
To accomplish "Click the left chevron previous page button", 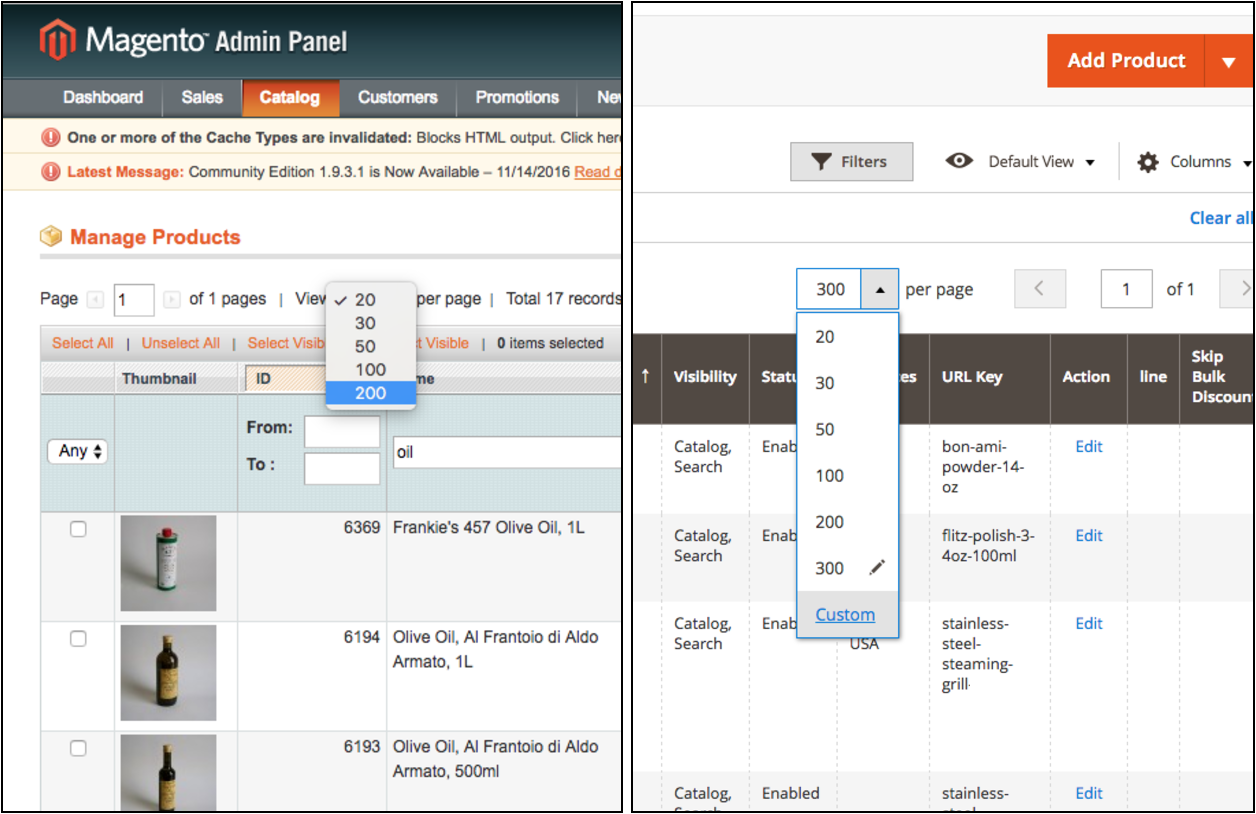I will (x=1039, y=289).
